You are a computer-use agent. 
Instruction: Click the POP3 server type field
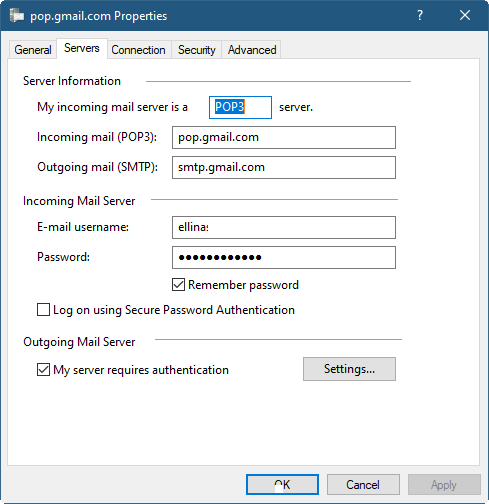[x=240, y=107]
